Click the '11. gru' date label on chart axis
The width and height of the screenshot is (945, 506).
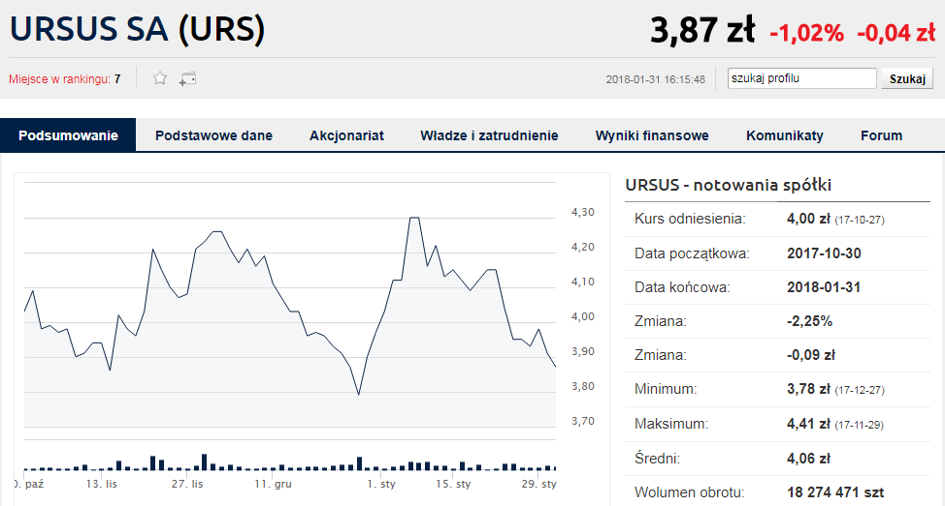[273, 484]
